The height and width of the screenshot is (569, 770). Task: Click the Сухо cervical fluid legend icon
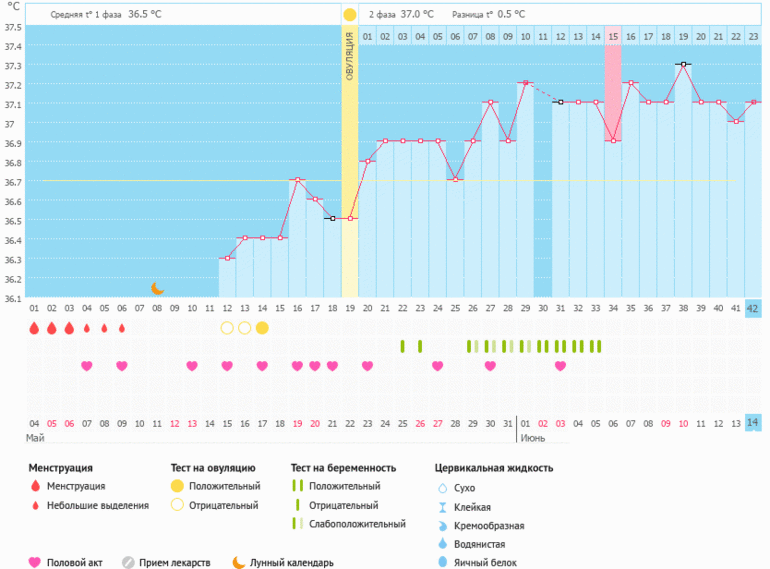pos(441,488)
